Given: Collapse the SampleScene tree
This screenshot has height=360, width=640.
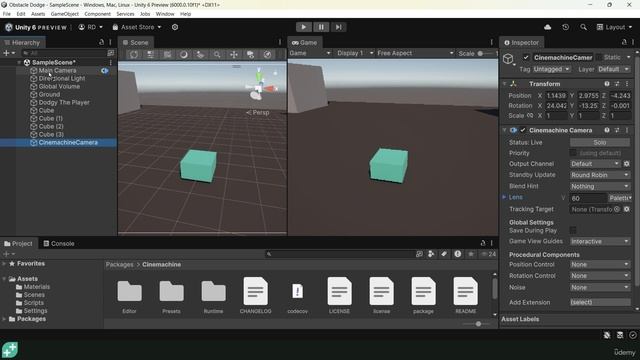Looking at the screenshot, I should pyautogui.click(x=19, y=62).
